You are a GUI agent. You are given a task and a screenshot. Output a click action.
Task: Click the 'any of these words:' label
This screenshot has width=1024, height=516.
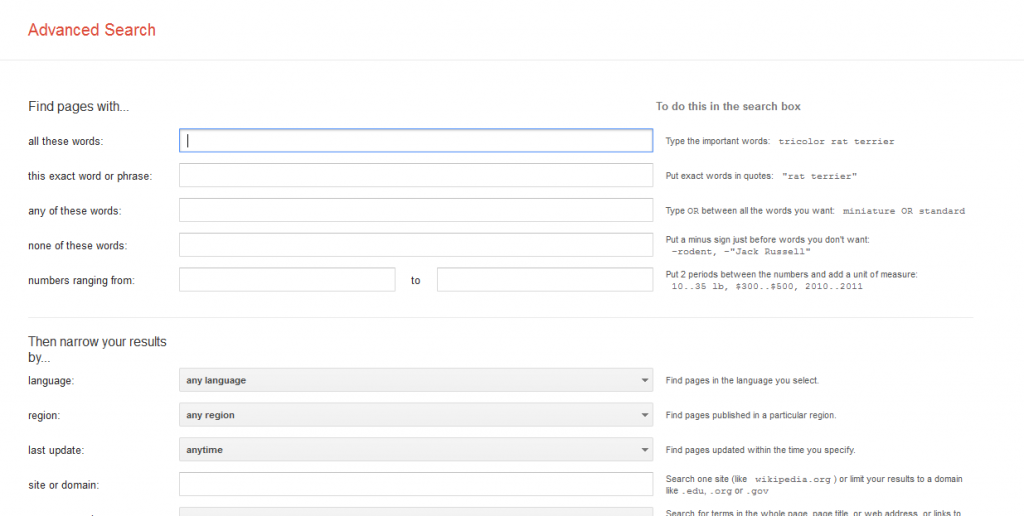click(74, 211)
